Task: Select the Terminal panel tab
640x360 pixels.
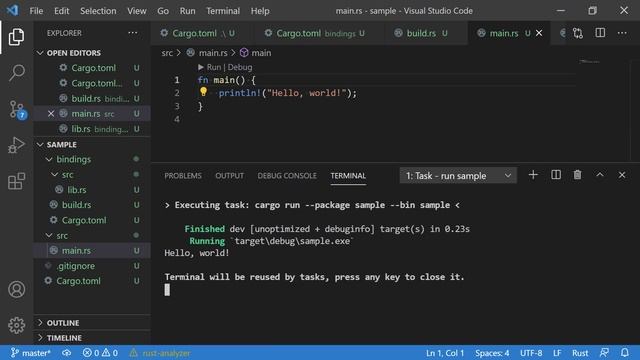Action: pos(348,176)
